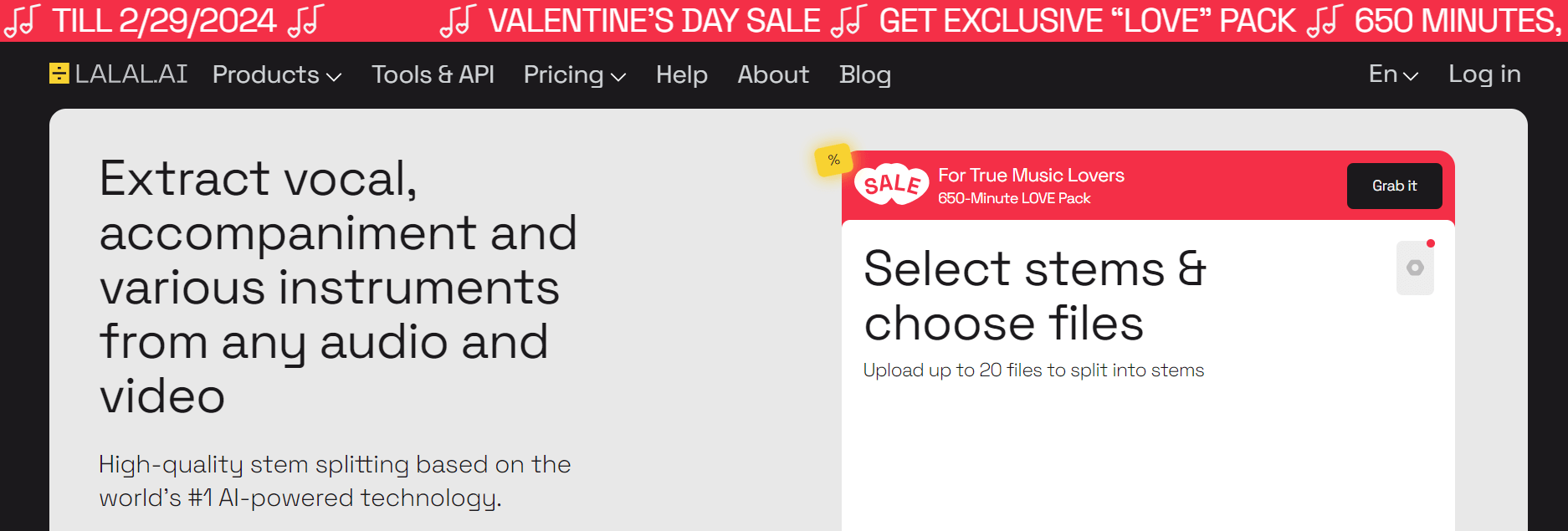Open the Pricing dropdown

[x=575, y=75]
